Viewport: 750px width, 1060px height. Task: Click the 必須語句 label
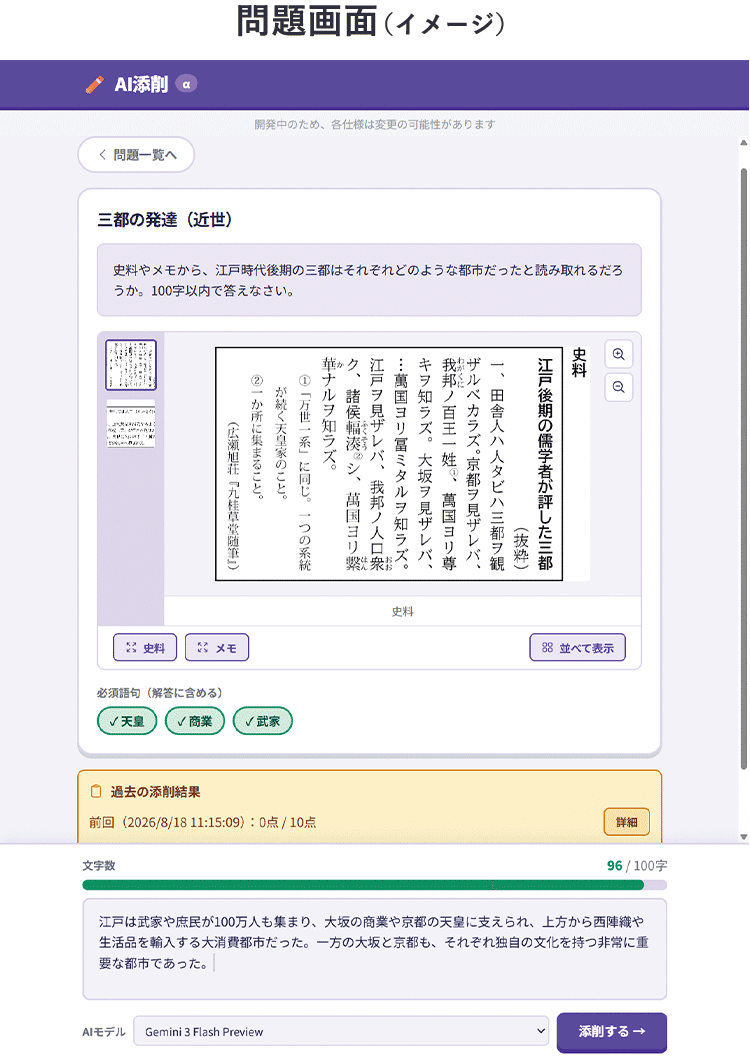(160, 692)
